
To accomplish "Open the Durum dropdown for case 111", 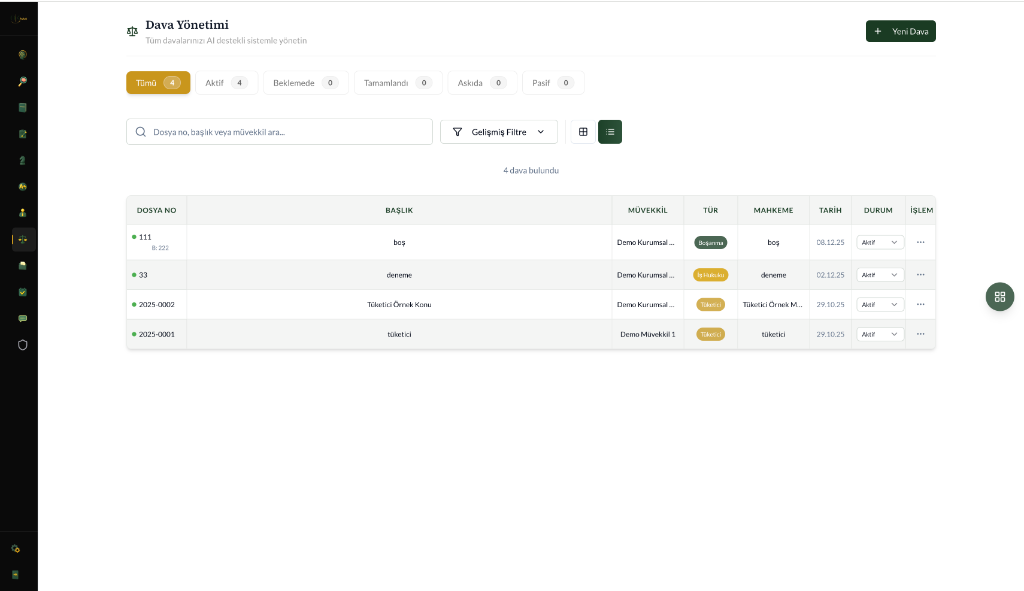I will pyautogui.click(x=880, y=242).
